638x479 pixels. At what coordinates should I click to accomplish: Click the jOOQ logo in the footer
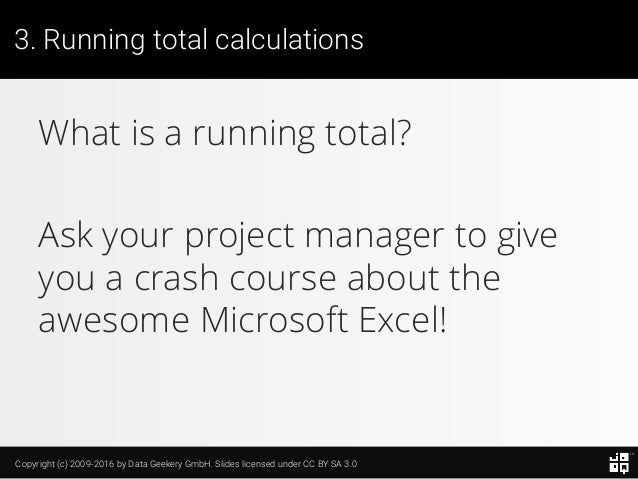point(619,463)
